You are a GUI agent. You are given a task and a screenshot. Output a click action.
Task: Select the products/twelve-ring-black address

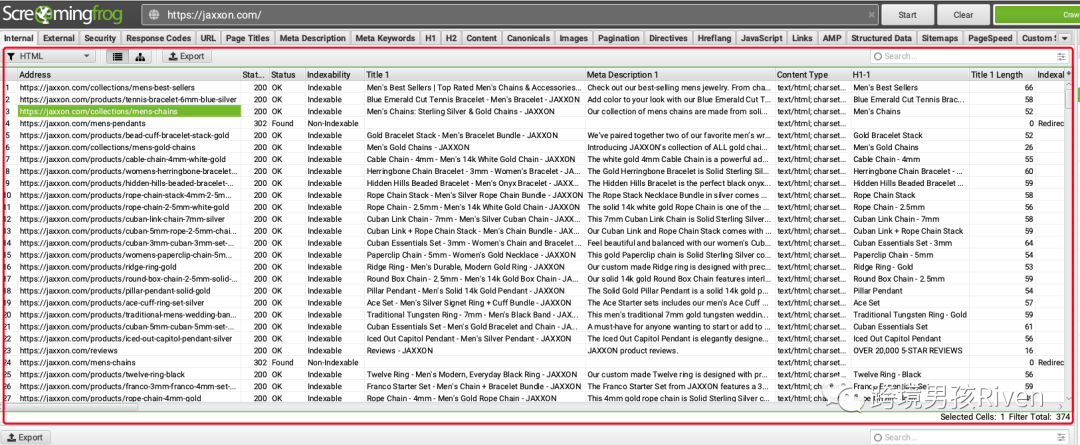pos(129,374)
